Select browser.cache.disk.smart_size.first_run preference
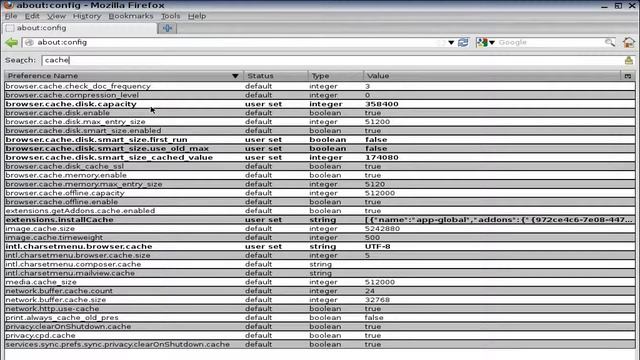Viewport: 640px width, 360px height. (320, 140)
